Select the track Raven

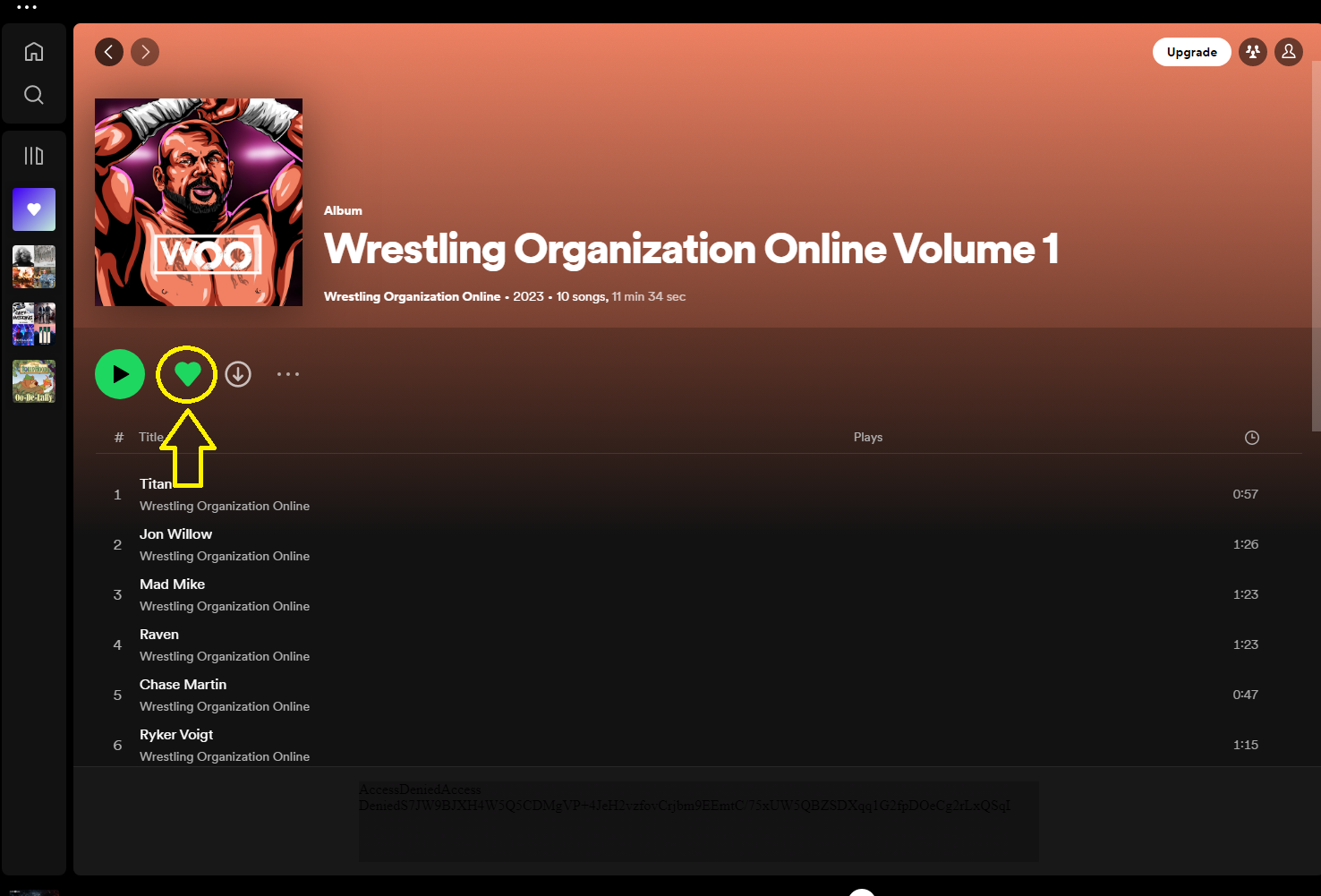click(x=159, y=634)
